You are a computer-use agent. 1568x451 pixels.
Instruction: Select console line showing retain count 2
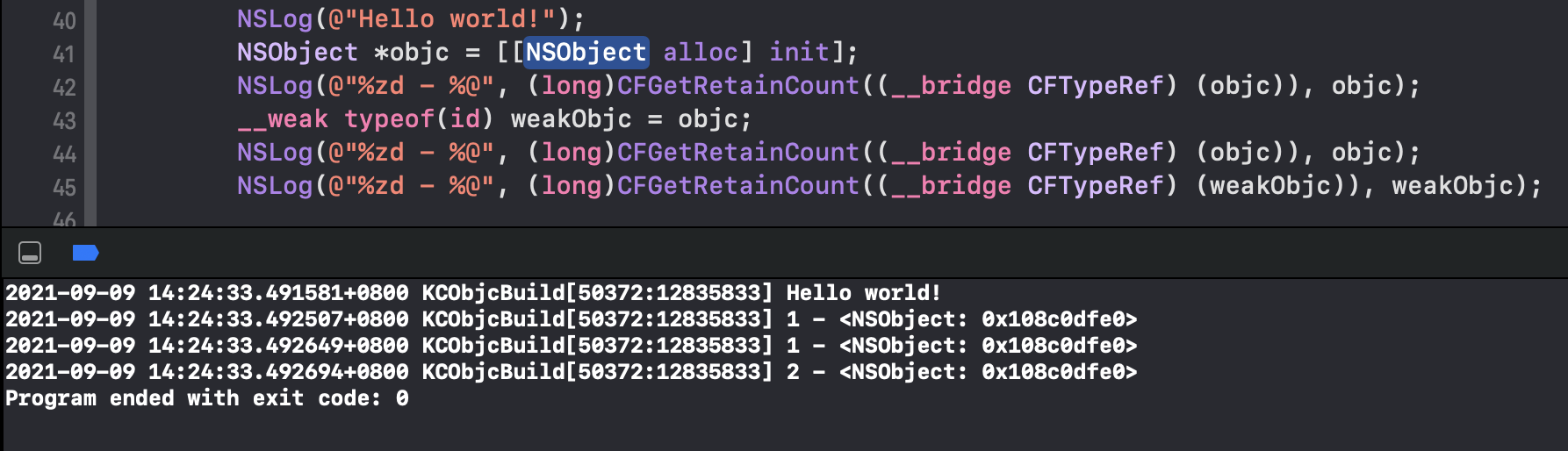coord(572,372)
